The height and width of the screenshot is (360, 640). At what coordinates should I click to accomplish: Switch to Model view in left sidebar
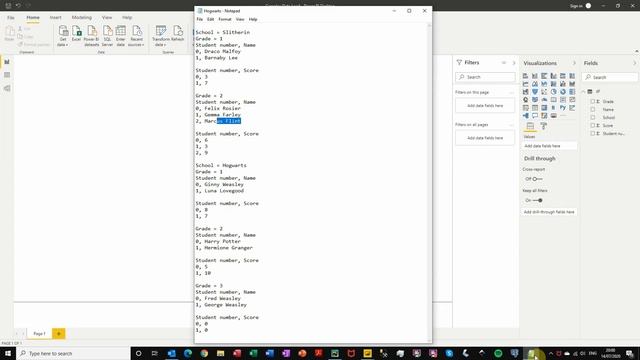7,88
